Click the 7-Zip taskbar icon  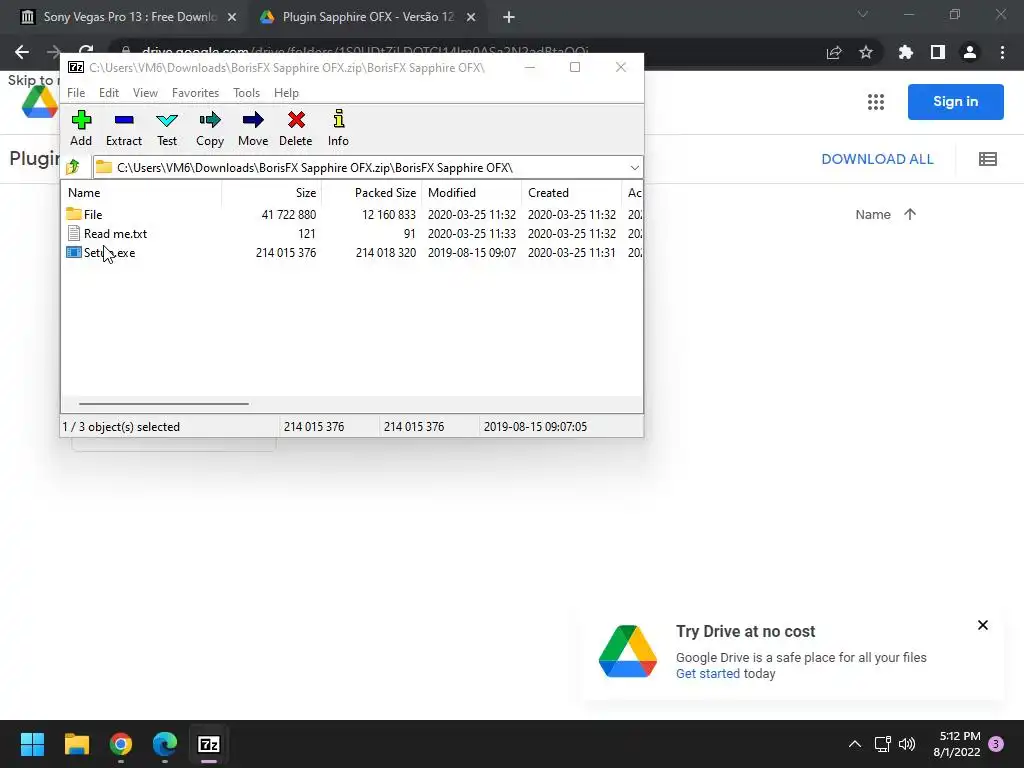point(209,744)
